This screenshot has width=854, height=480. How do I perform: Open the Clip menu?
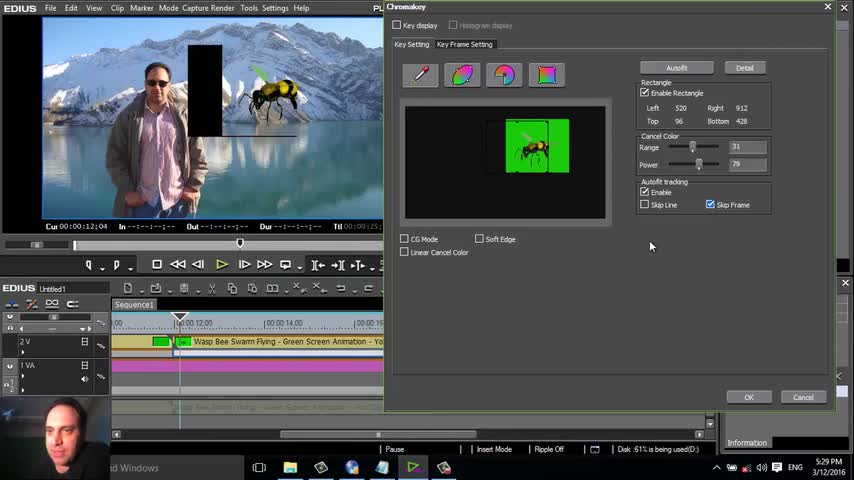pos(117,8)
